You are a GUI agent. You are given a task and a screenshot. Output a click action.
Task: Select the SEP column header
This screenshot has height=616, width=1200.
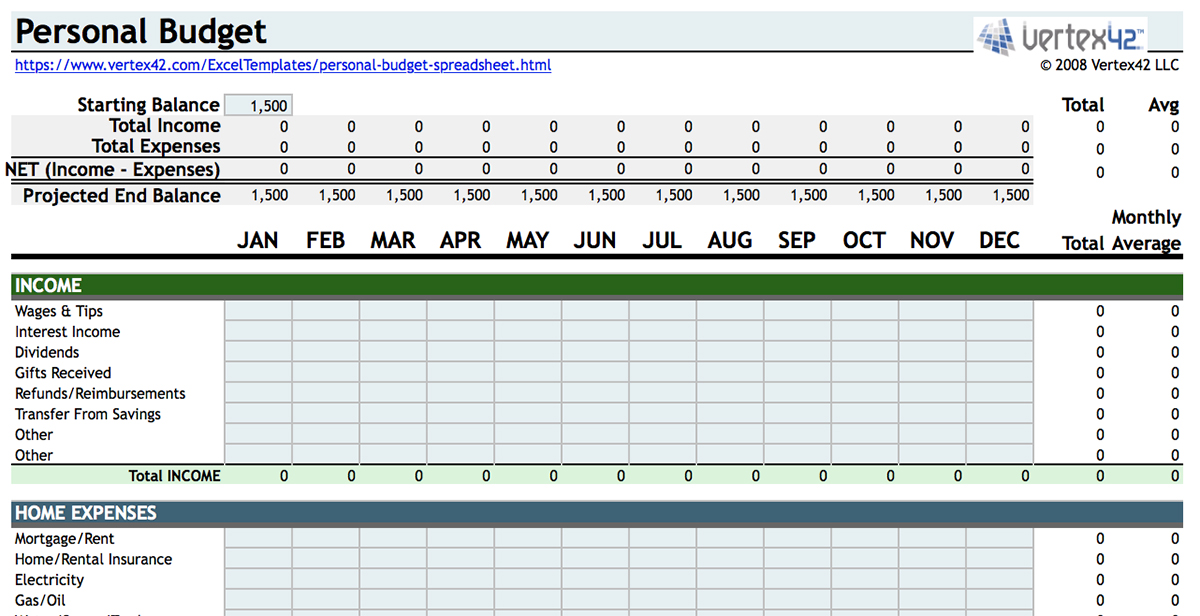click(797, 240)
